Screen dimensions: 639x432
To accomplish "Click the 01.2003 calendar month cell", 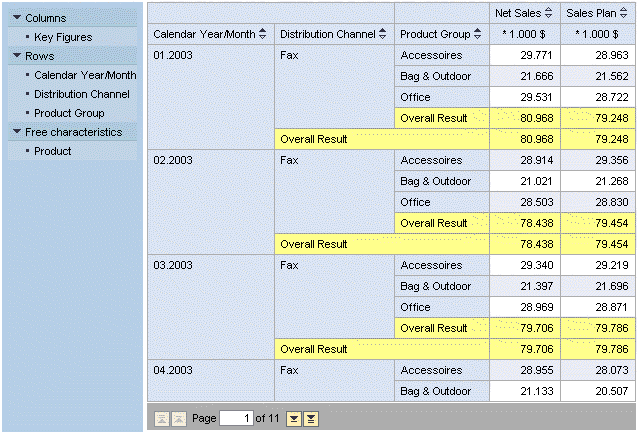I will coord(172,55).
